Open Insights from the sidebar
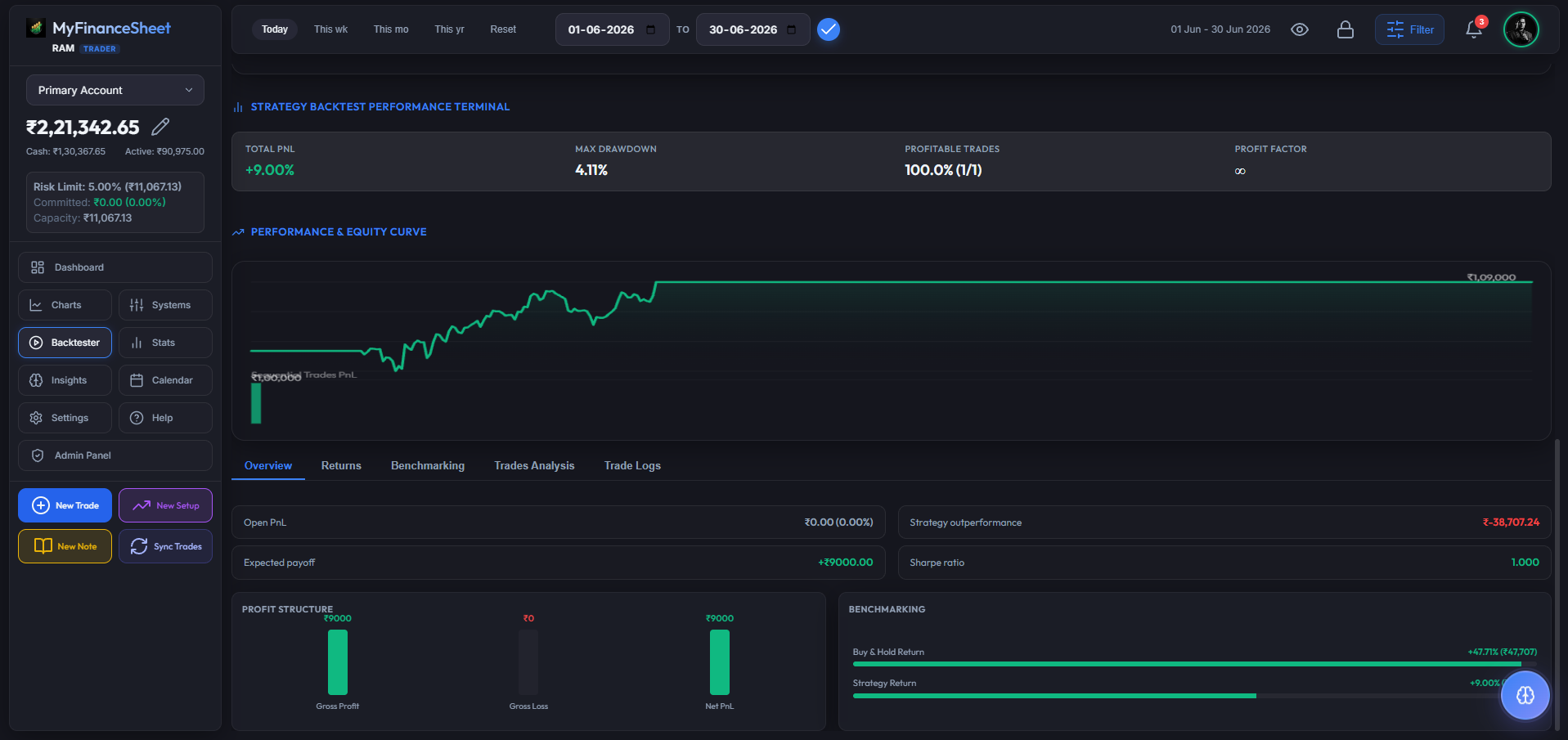 point(65,380)
